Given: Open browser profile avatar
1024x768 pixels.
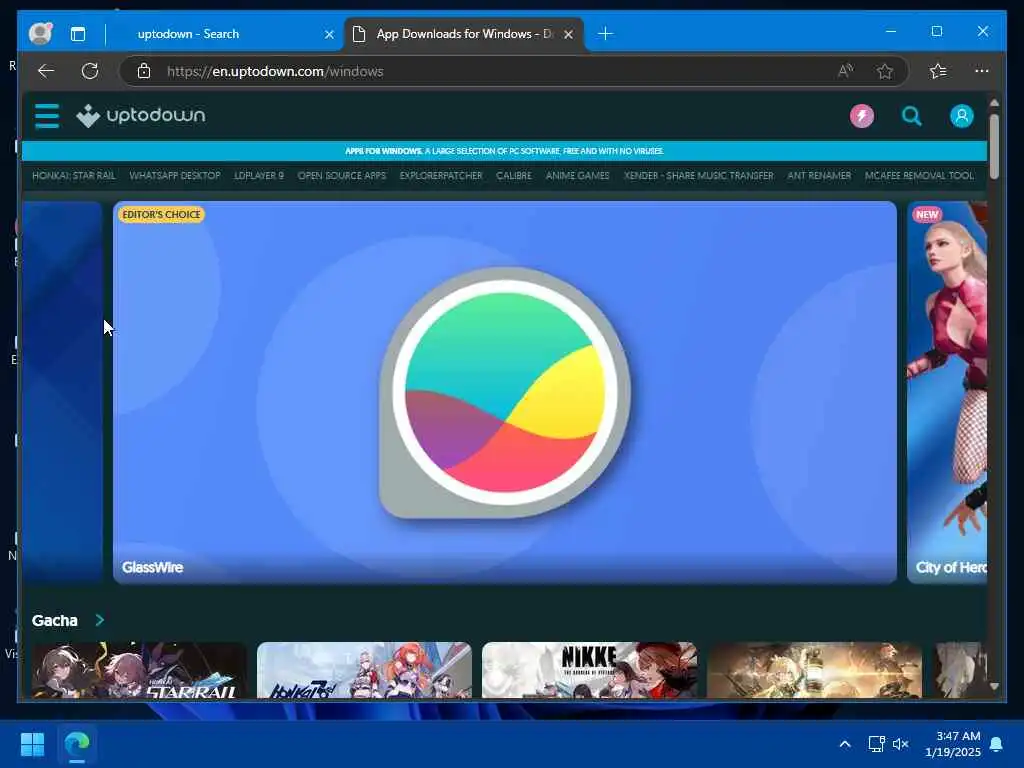Looking at the screenshot, I should (40, 33).
